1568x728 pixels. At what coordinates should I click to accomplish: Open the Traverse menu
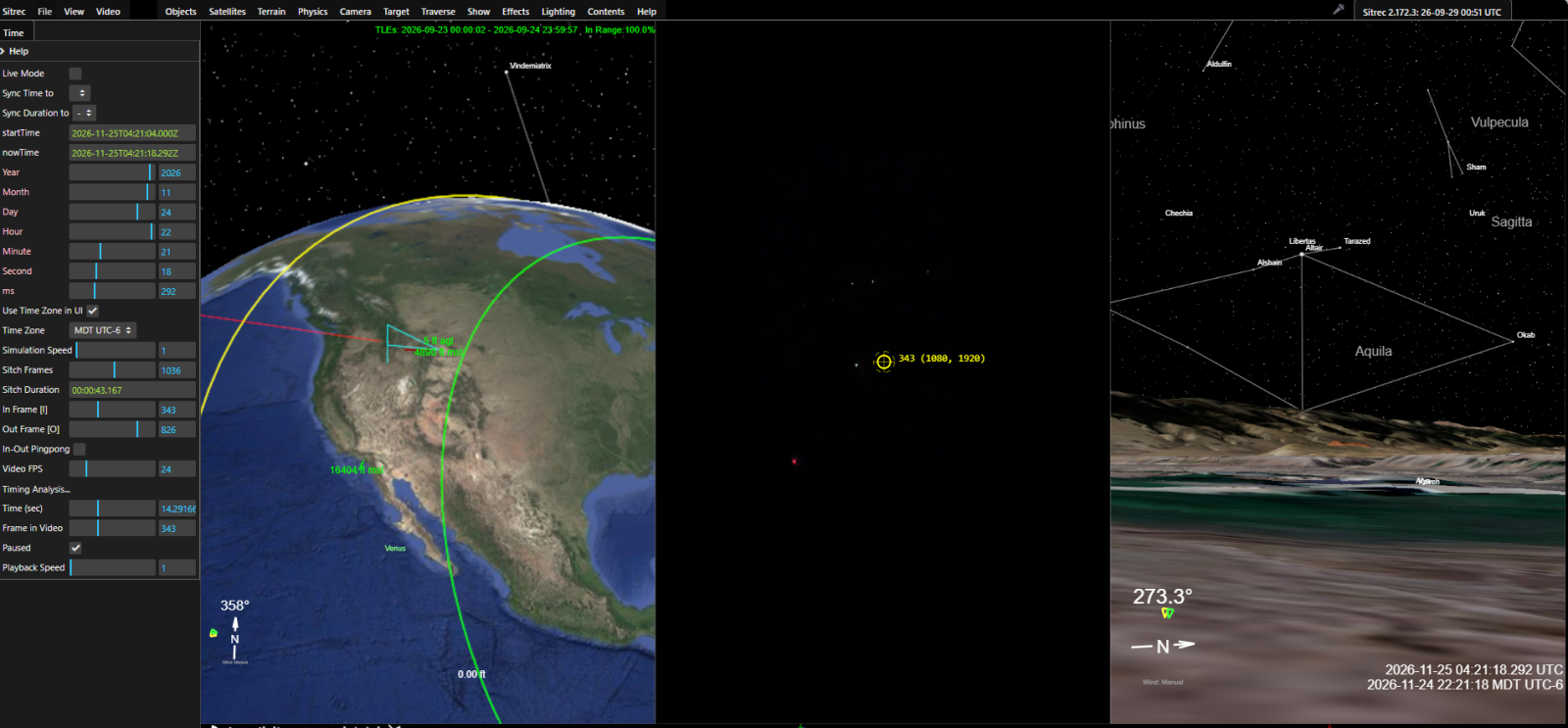[438, 12]
